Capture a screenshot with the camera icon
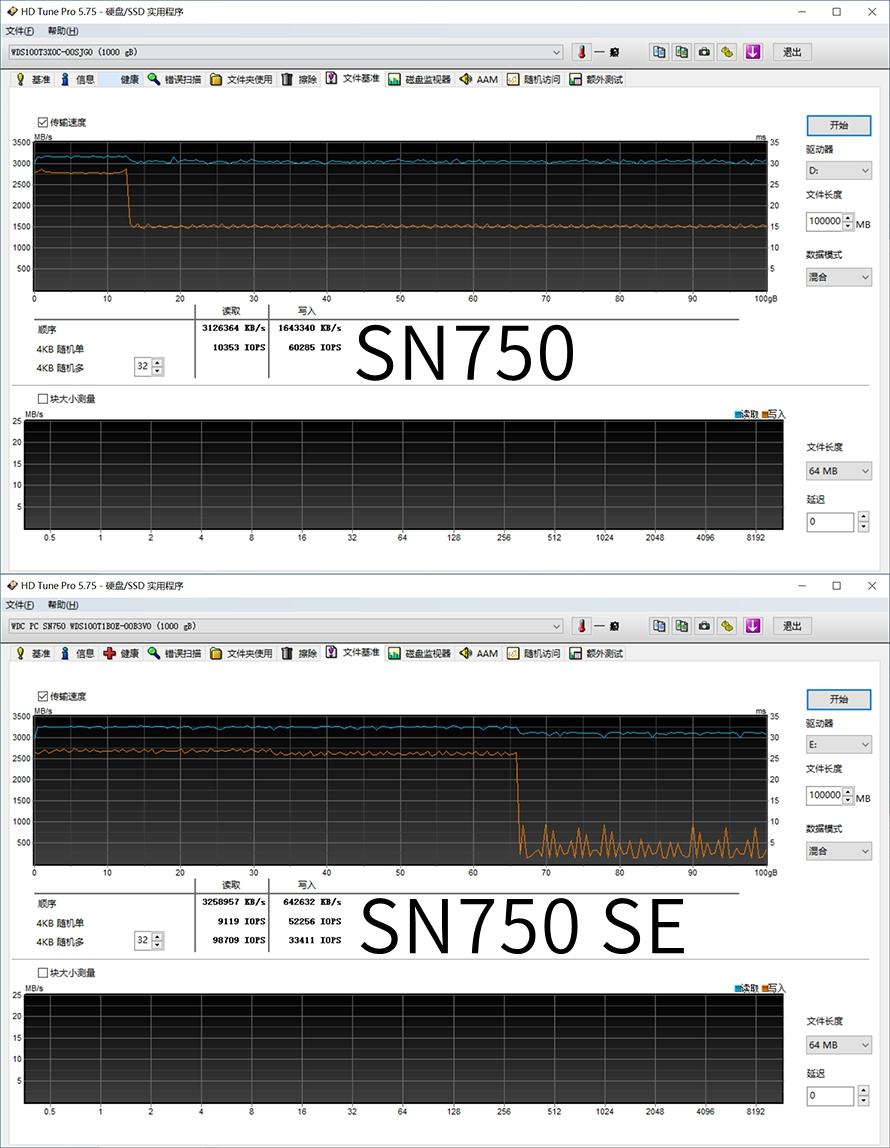The image size is (890, 1148). point(707,52)
